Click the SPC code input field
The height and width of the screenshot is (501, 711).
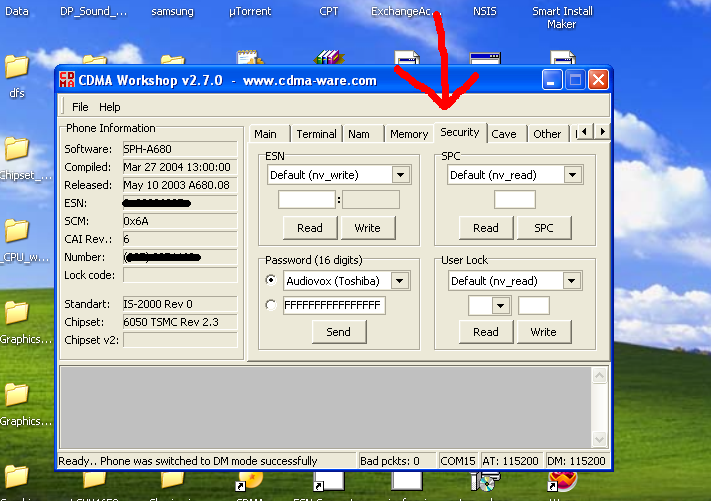tap(515, 199)
